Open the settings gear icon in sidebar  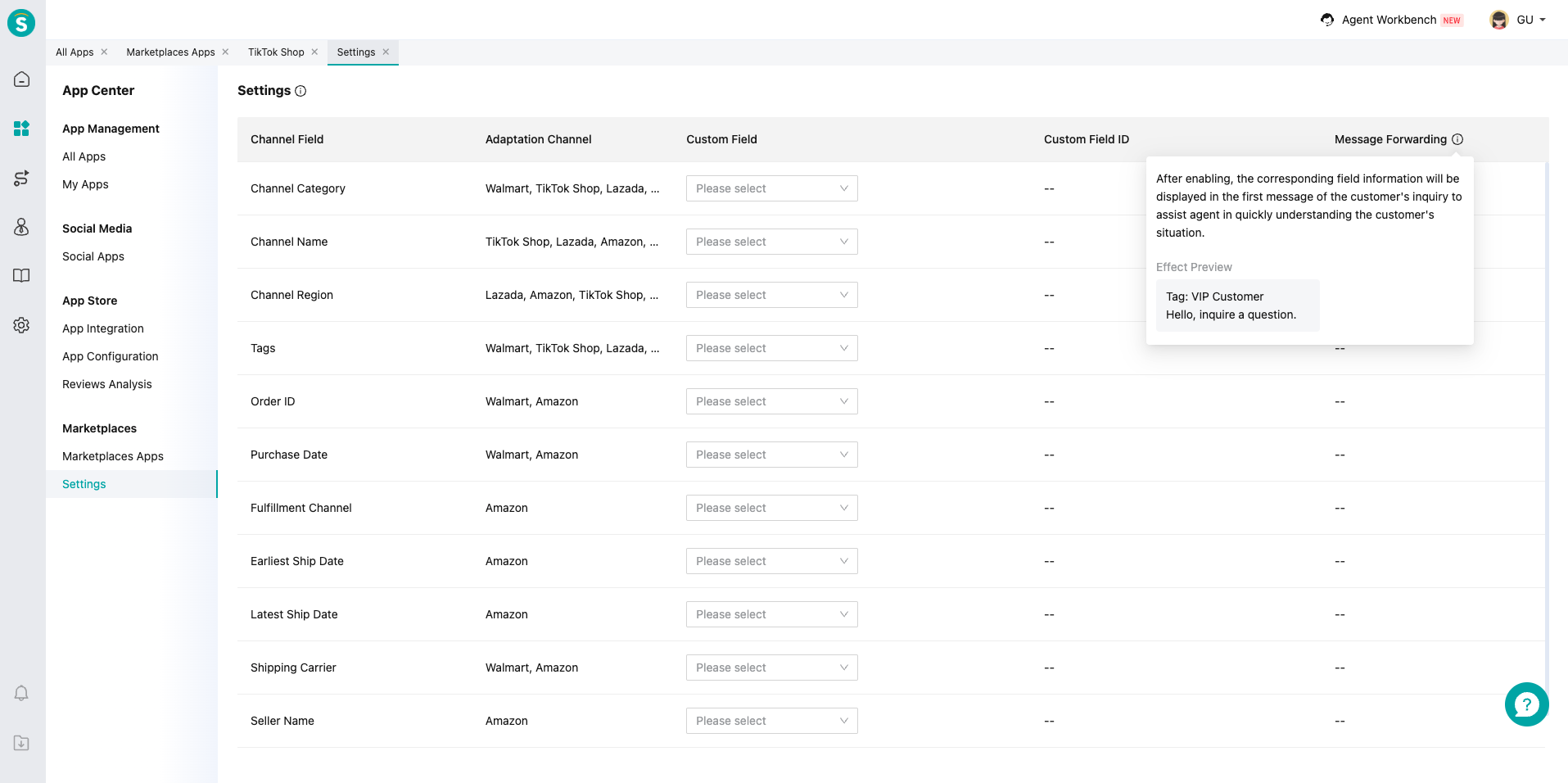tap(22, 325)
